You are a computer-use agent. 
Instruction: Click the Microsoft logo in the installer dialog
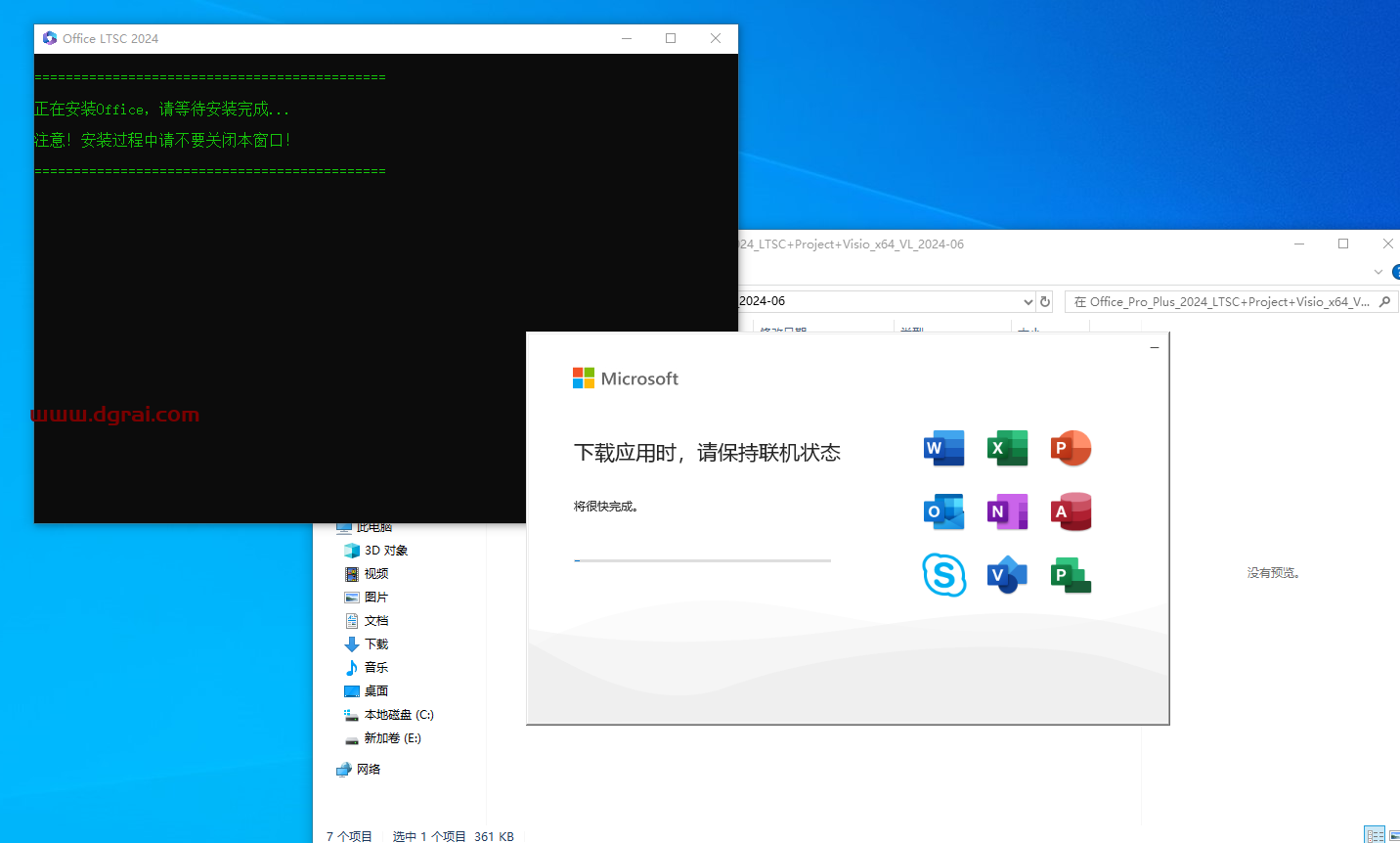click(626, 378)
